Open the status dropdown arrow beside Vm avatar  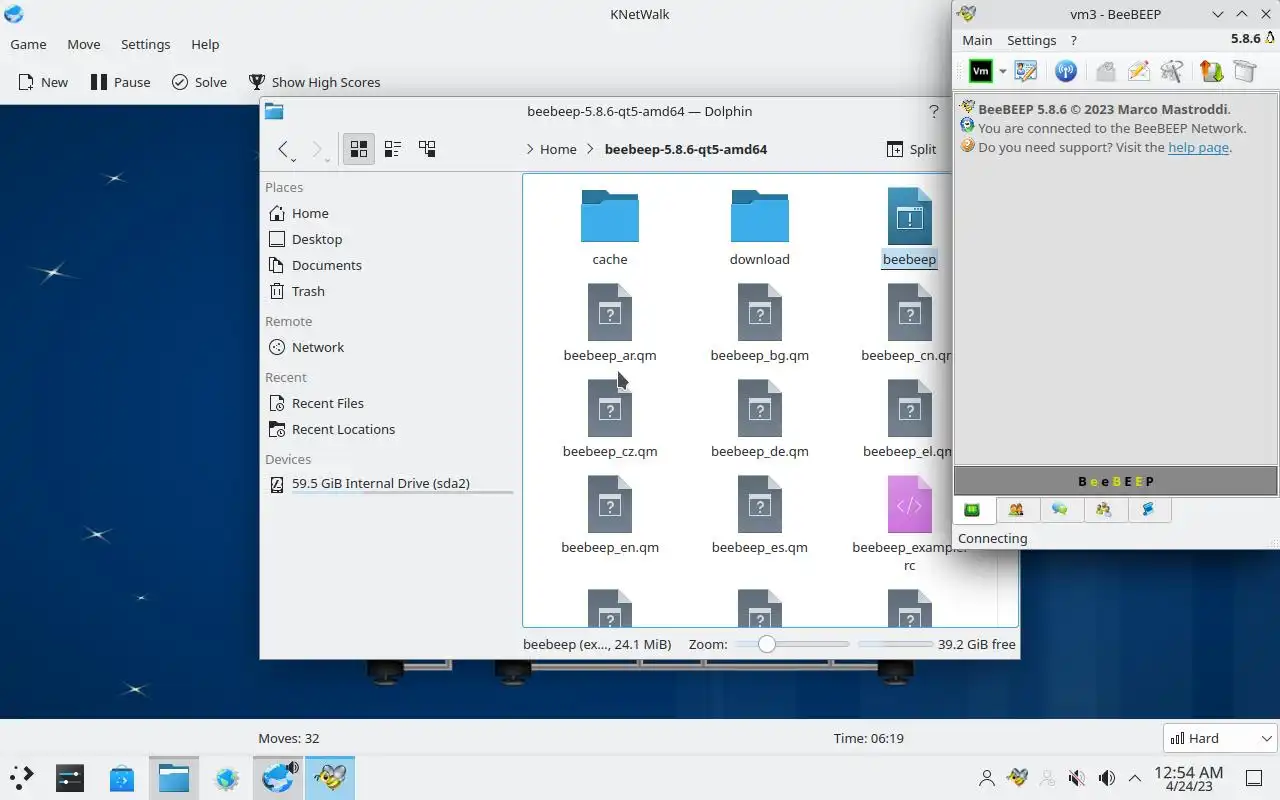point(1002,71)
